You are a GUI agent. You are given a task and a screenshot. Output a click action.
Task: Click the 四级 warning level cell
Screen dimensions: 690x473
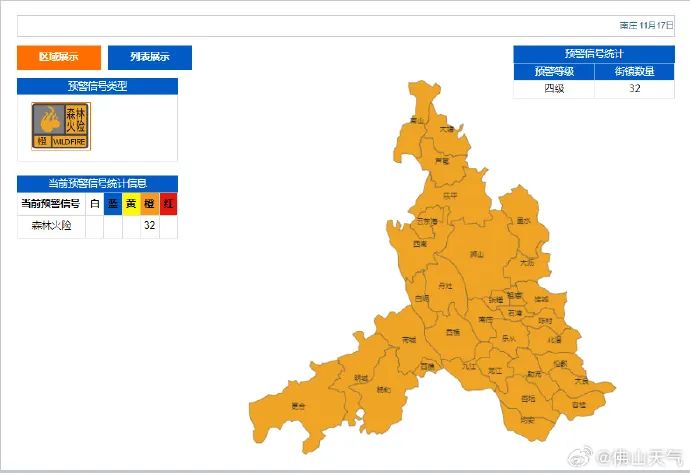553,89
